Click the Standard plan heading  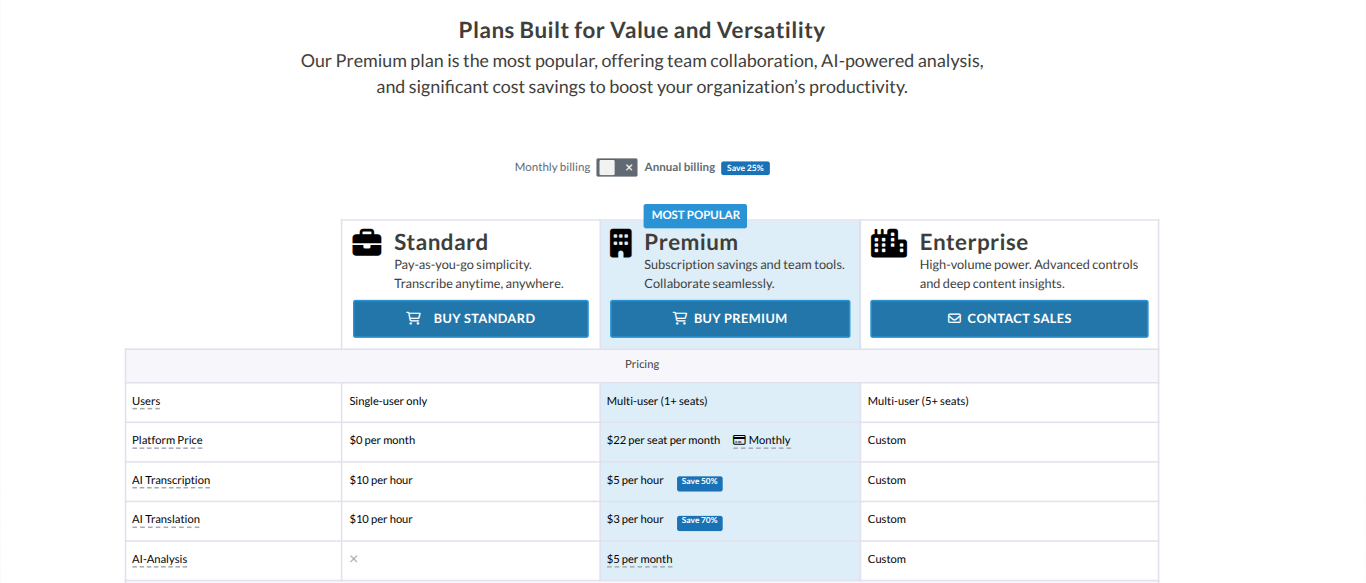[441, 242]
